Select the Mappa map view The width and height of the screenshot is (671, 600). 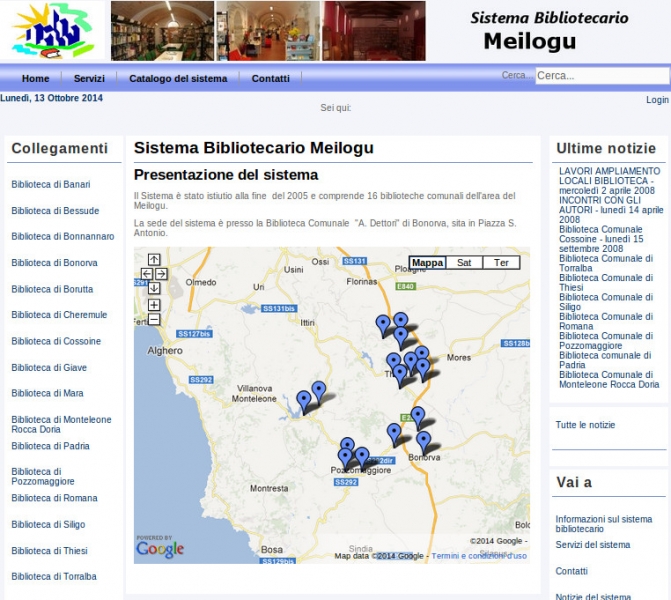click(428, 263)
